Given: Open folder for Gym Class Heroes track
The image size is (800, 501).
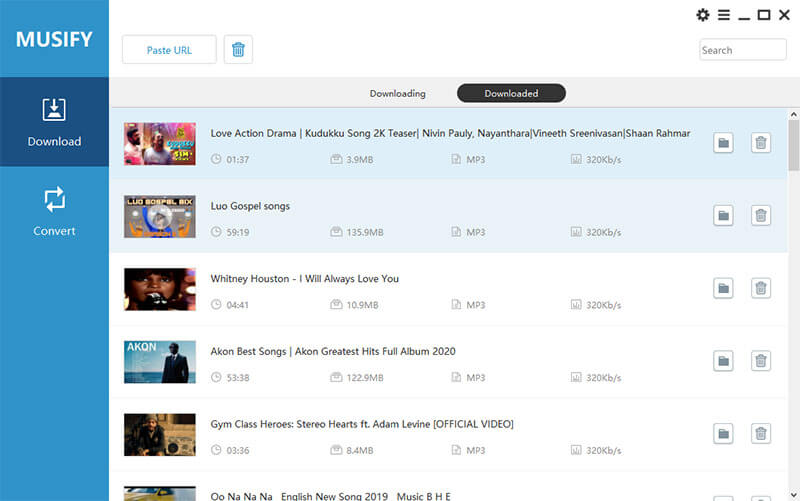Looking at the screenshot, I should [x=723, y=434].
